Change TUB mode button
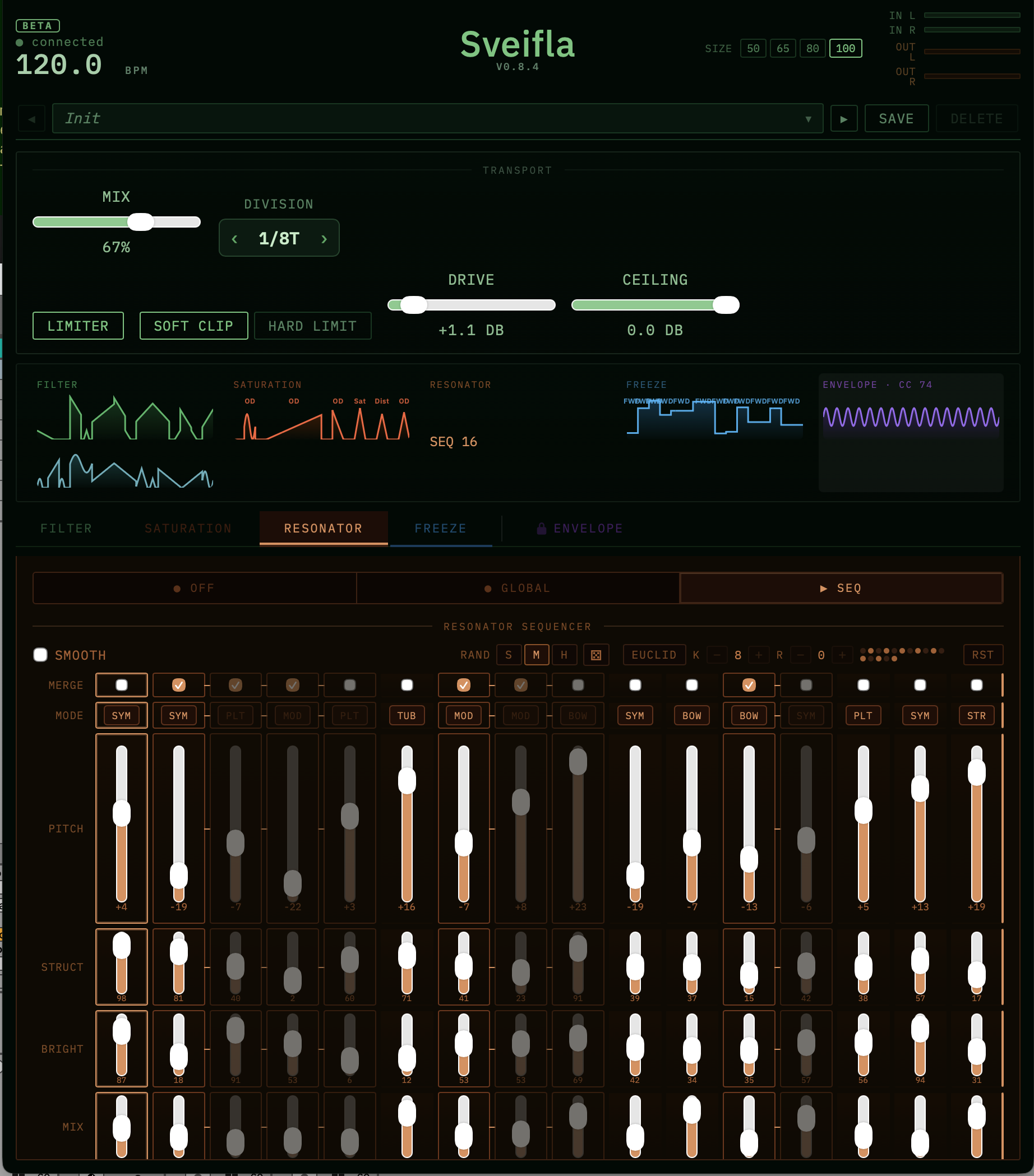Viewport: 1034px width, 1176px height. point(407,715)
